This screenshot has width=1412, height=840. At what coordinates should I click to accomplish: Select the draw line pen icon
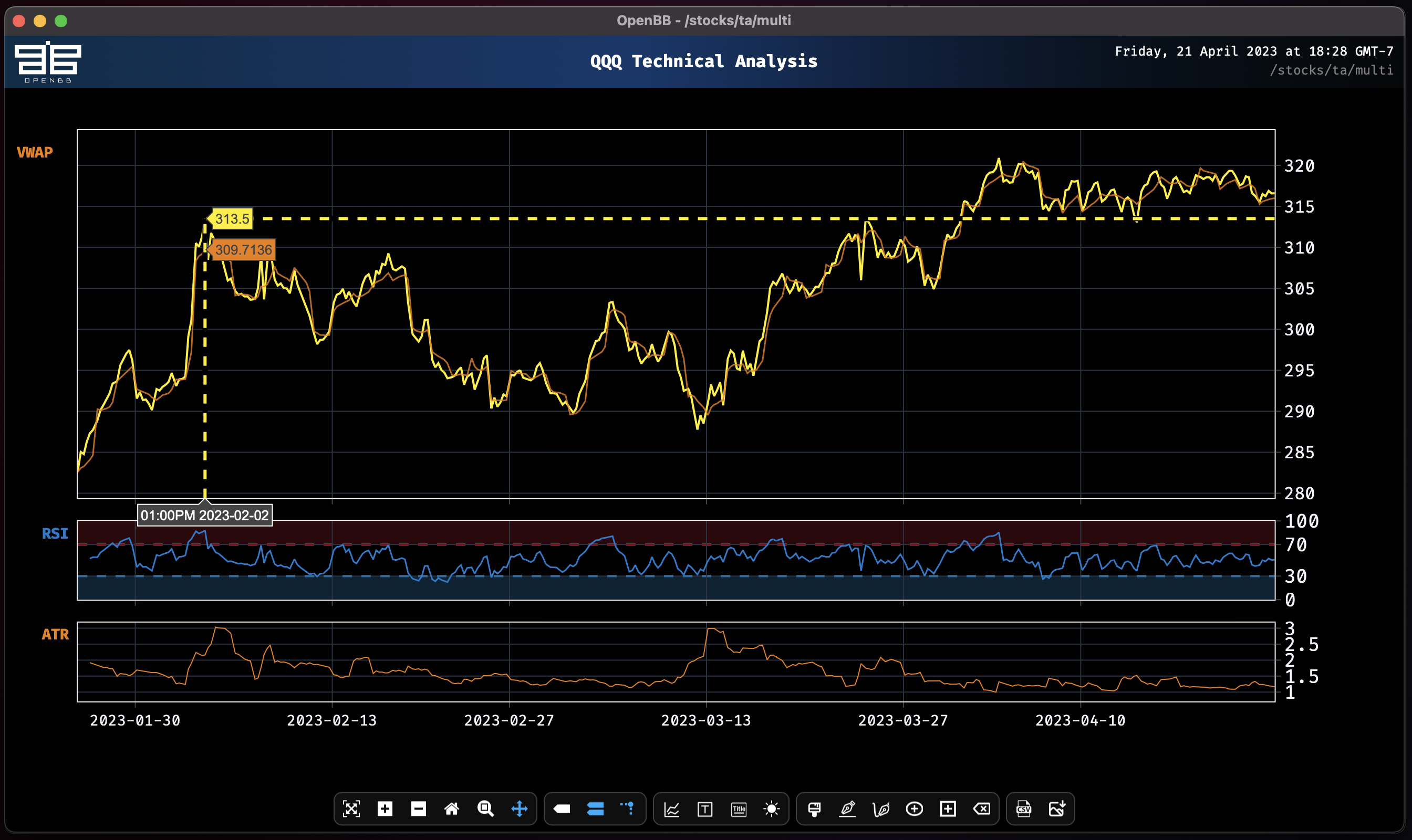847,809
